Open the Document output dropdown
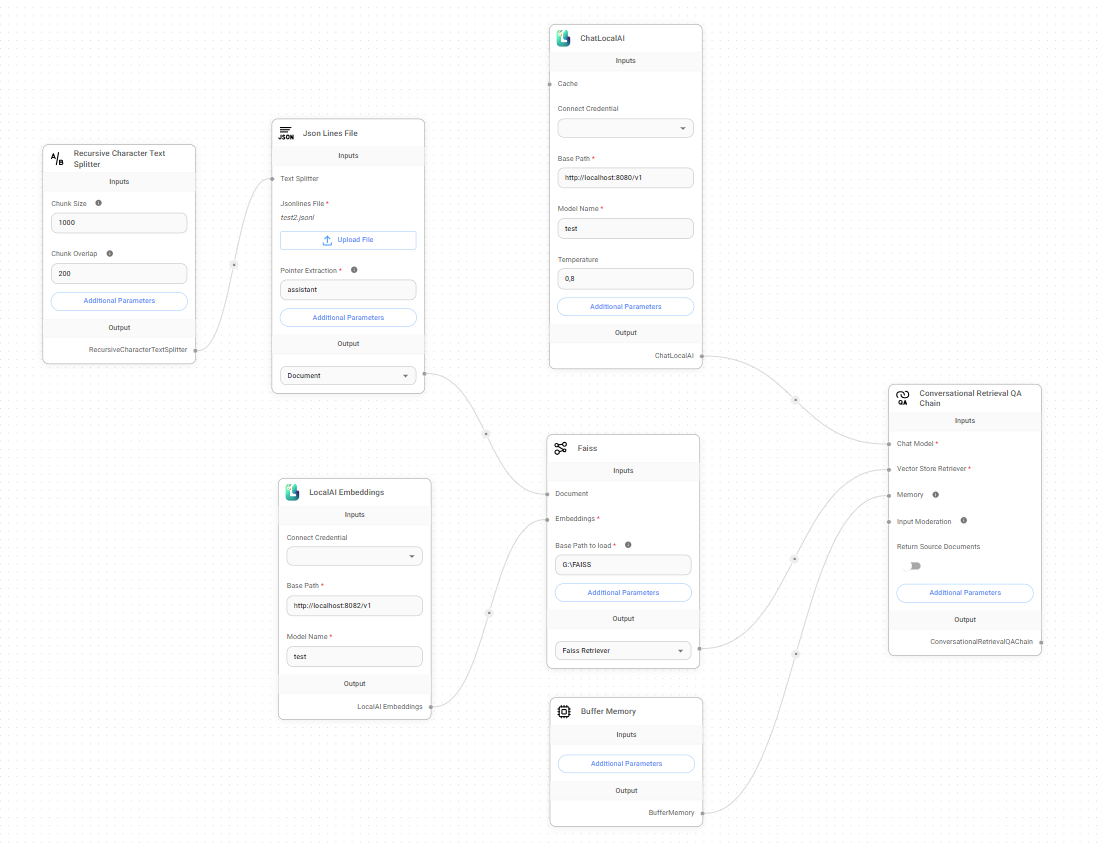The width and height of the screenshot is (1100, 848). (x=348, y=376)
